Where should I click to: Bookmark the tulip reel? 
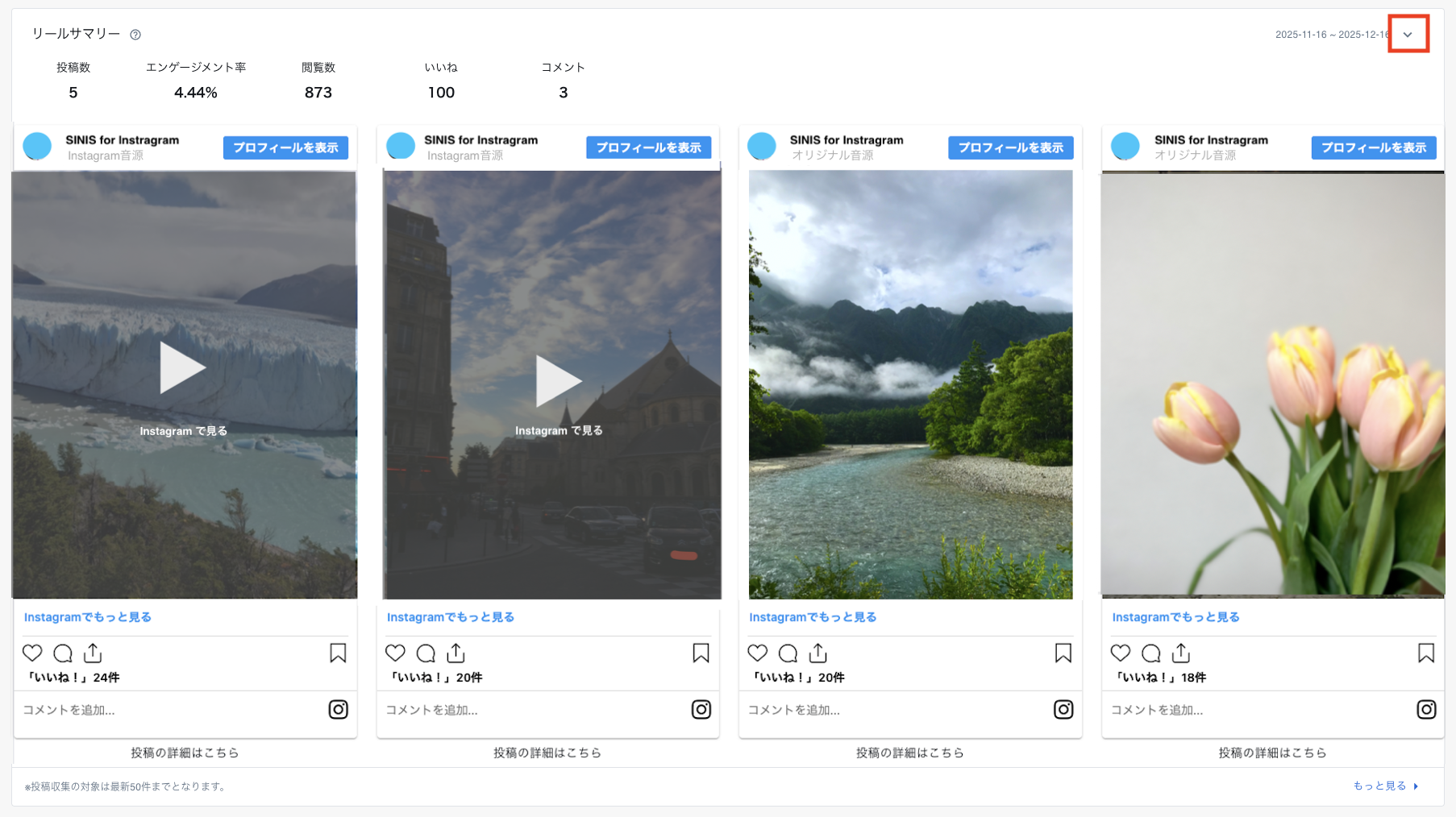[x=1425, y=653]
